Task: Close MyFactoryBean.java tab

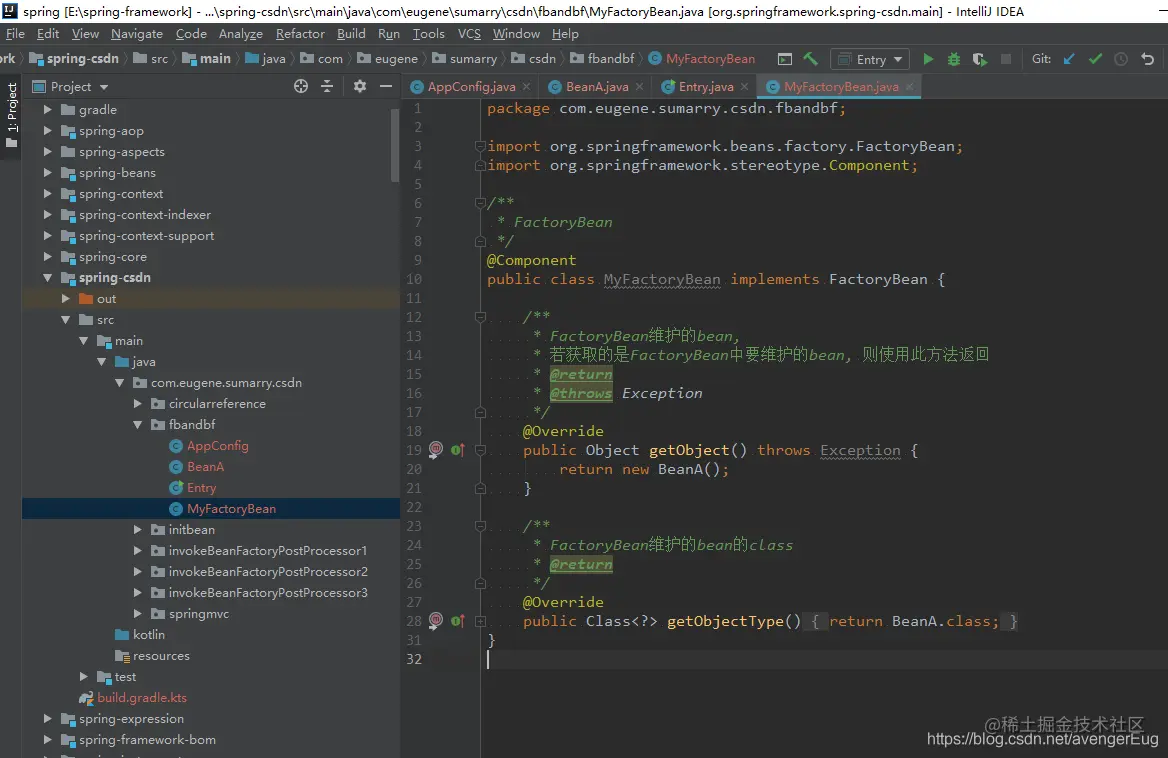Action: tap(910, 86)
